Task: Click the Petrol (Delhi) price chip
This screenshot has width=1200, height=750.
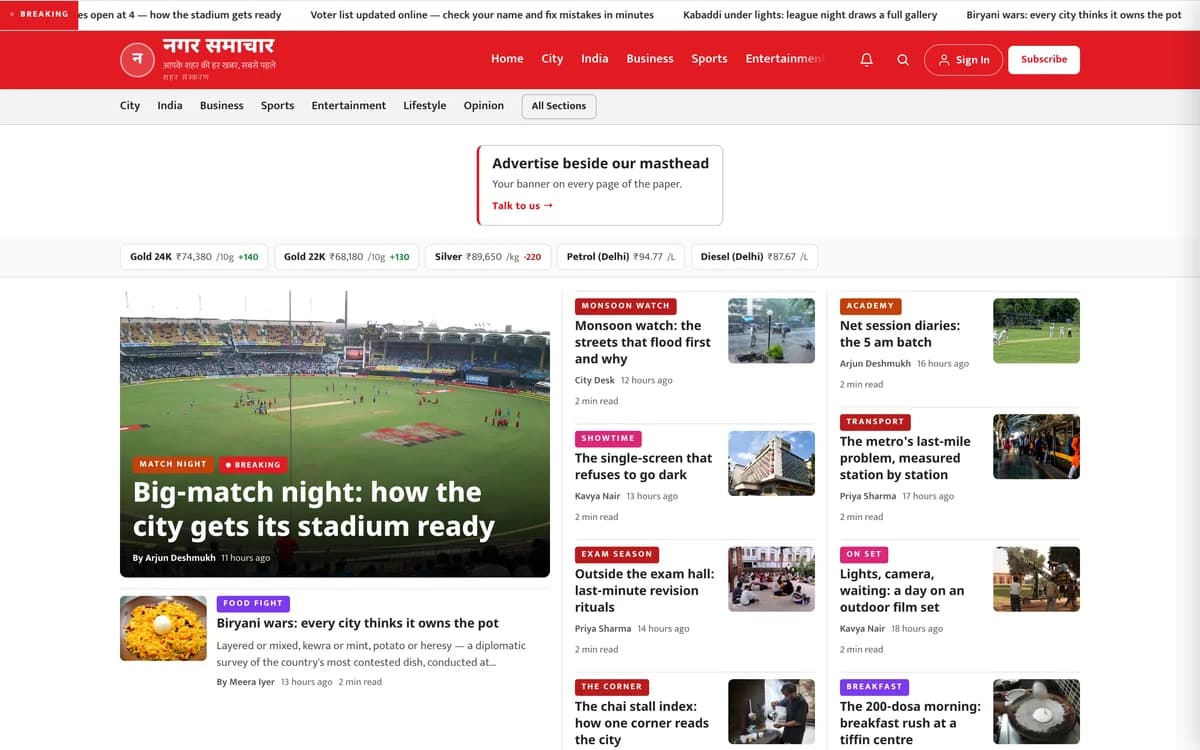Action: 621,257
